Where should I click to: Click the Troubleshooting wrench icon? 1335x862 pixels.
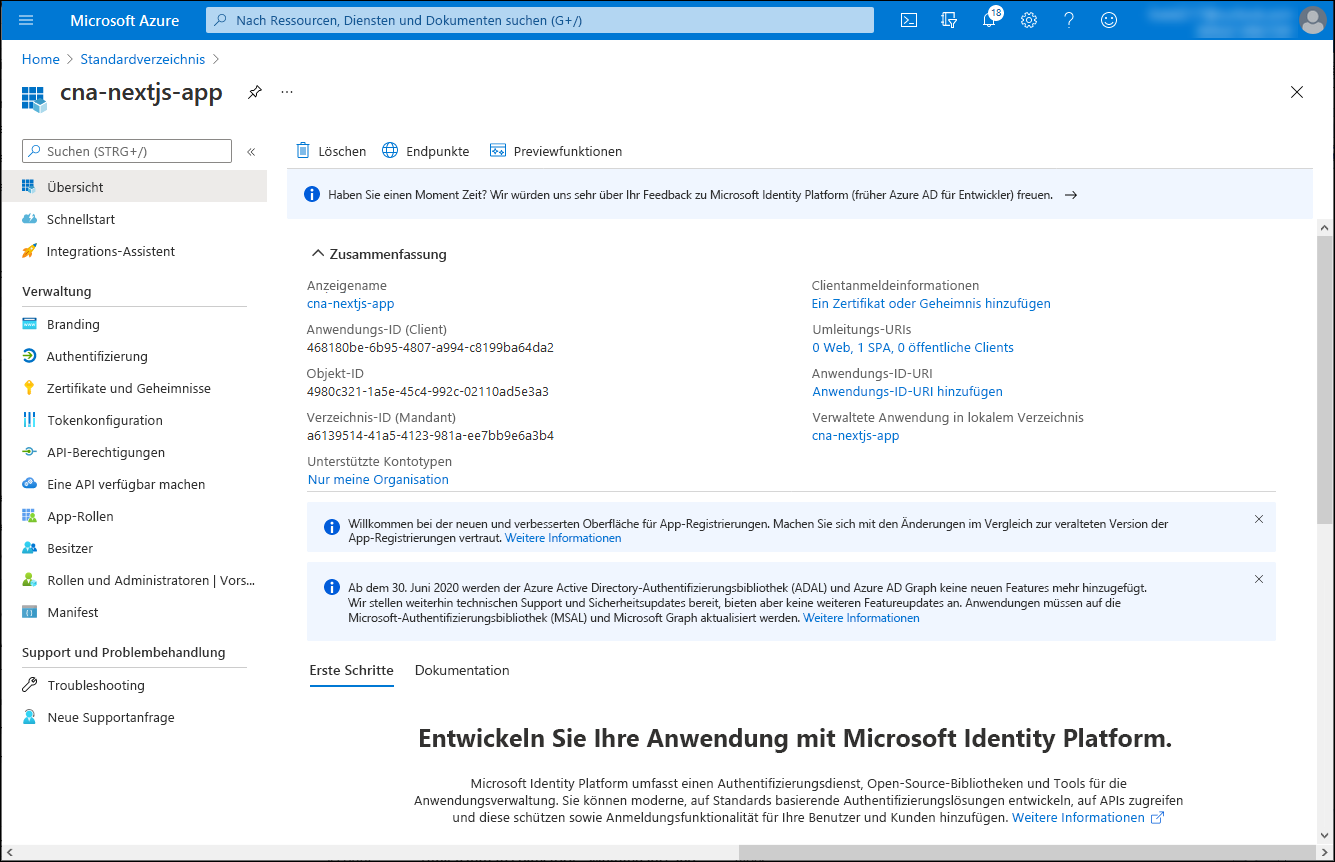tap(29, 685)
